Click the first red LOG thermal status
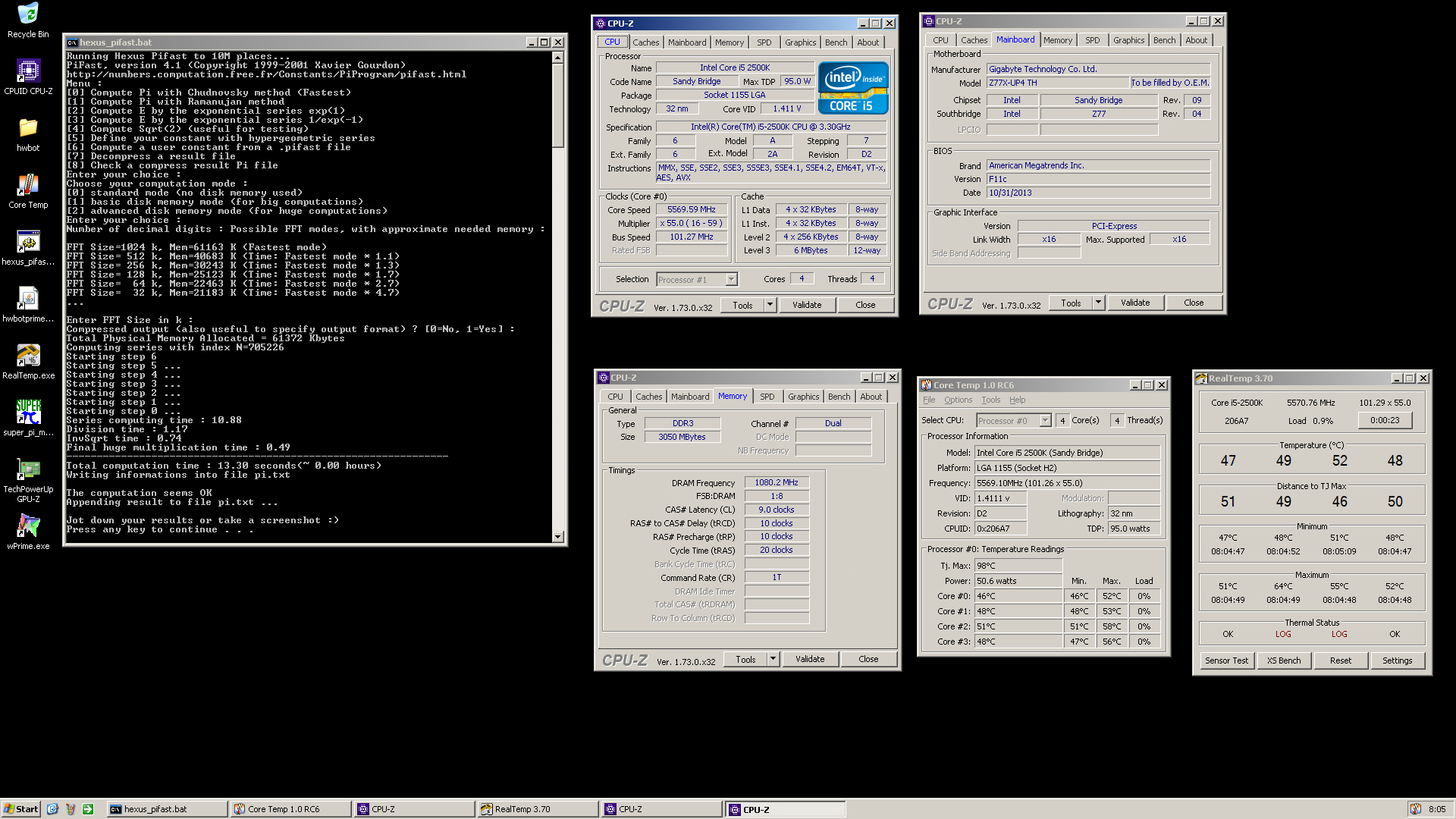Image resolution: width=1456 pixels, height=819 pixels. click(x=1283, y=635)
